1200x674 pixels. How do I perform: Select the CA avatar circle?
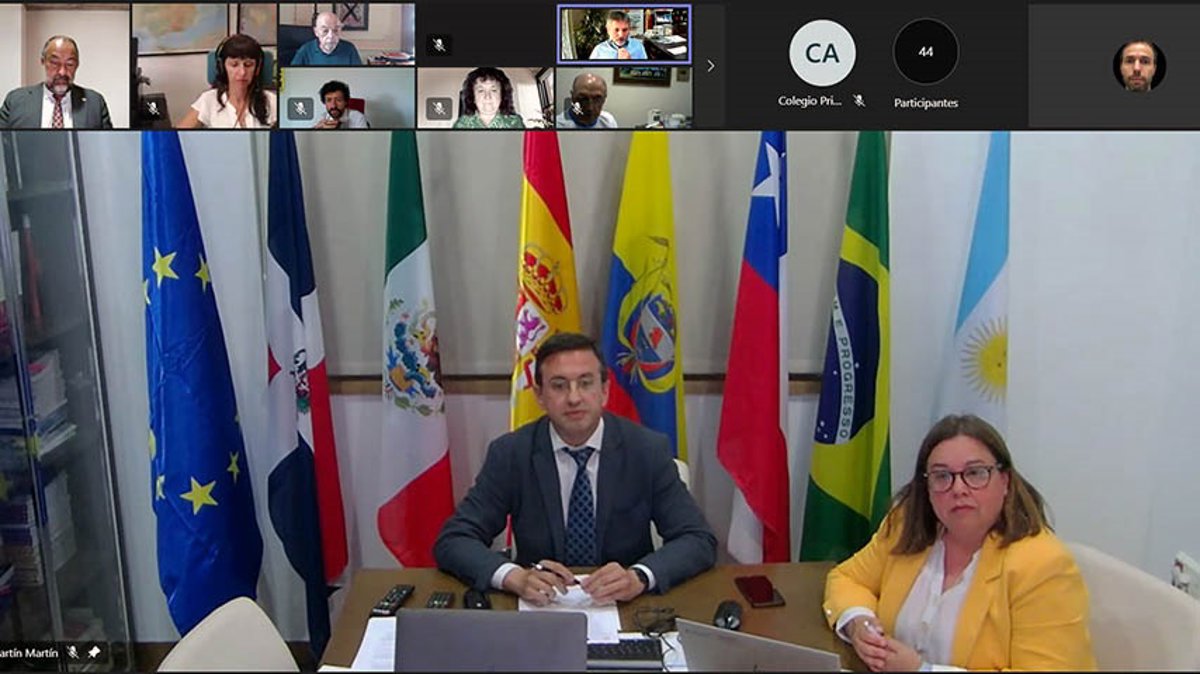tap(822, 52)
